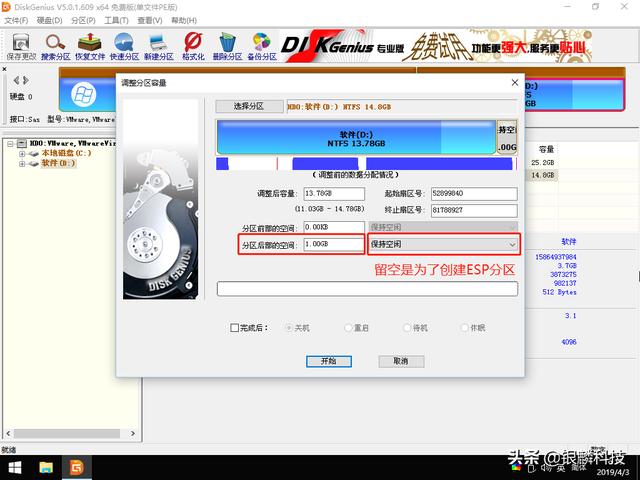Click the 调整后容量 input field
The width and height of the screenshot is (640, 480).
click(334, 193)
